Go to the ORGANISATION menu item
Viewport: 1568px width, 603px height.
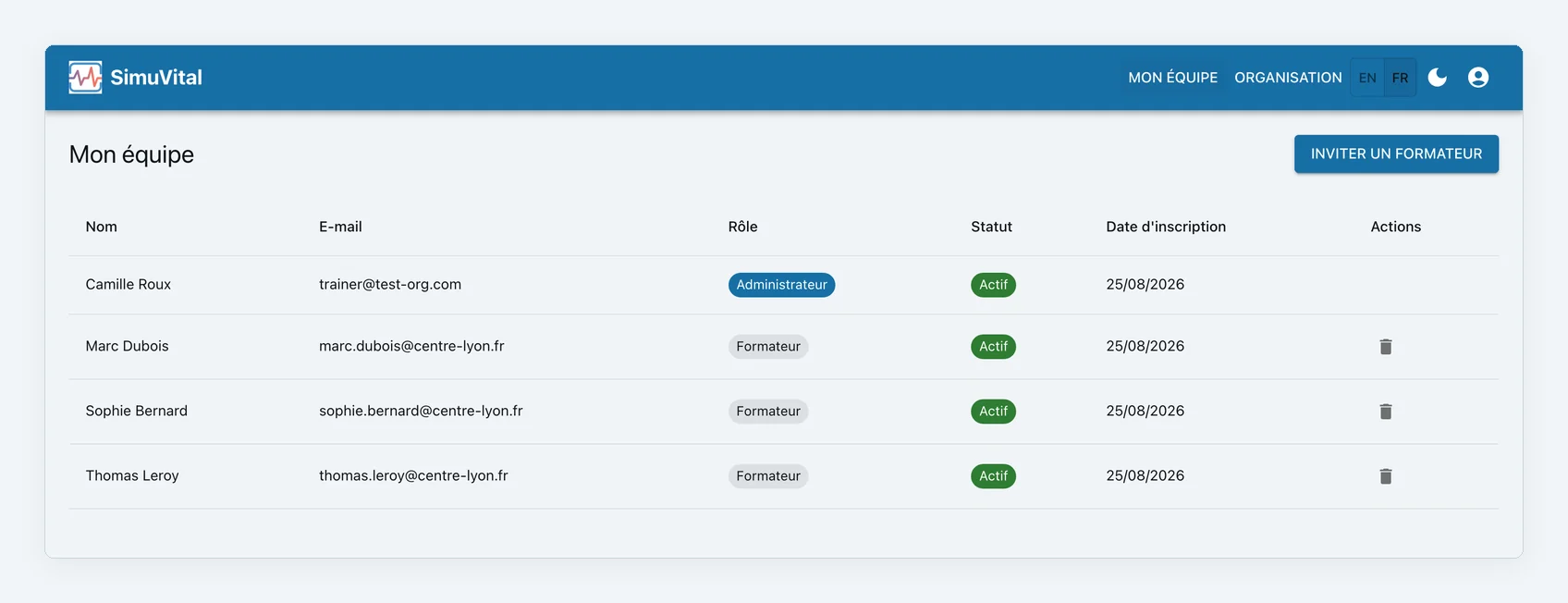click(1288, 78)
